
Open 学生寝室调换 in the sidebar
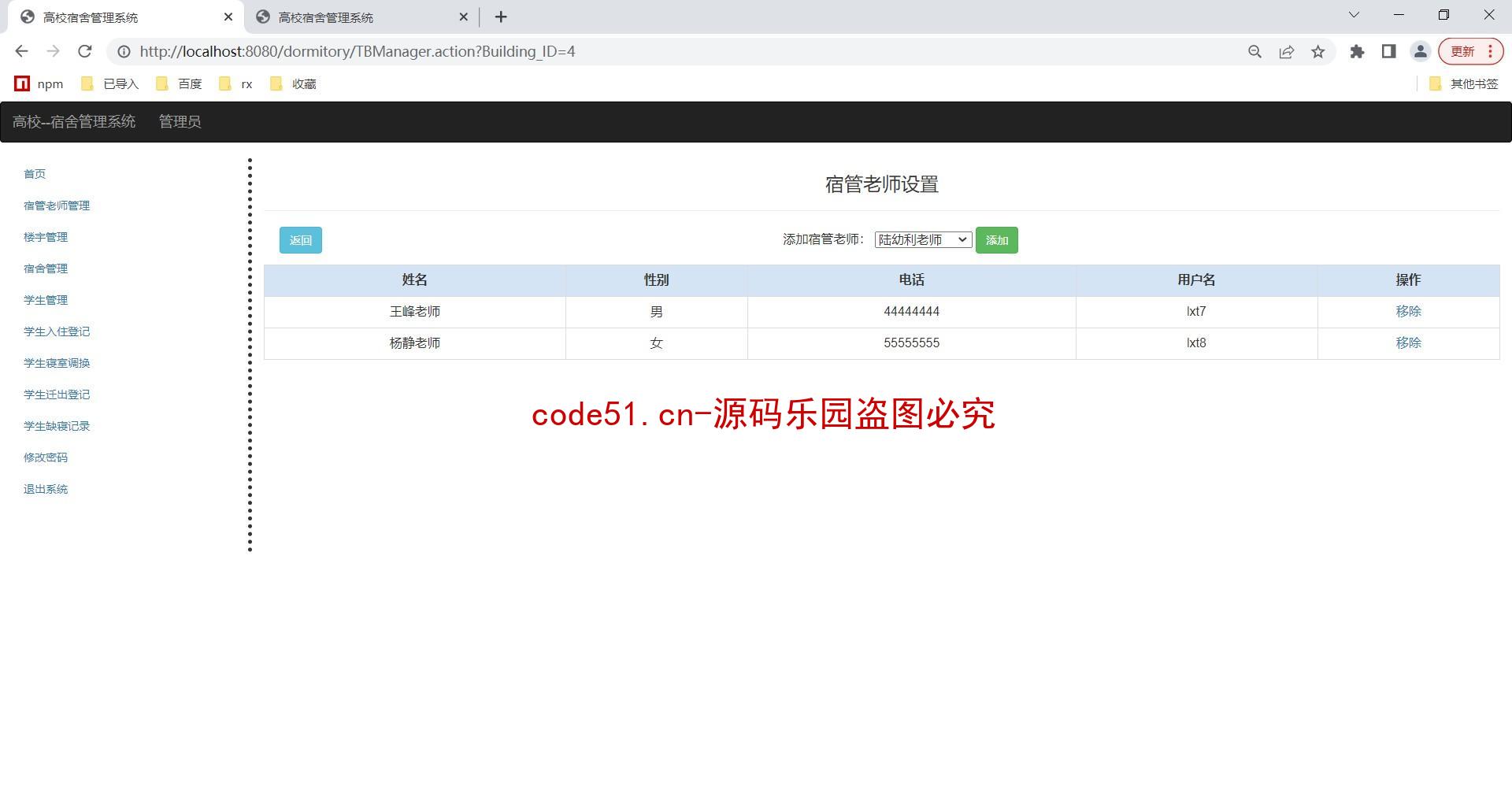[x=57, y=363]
